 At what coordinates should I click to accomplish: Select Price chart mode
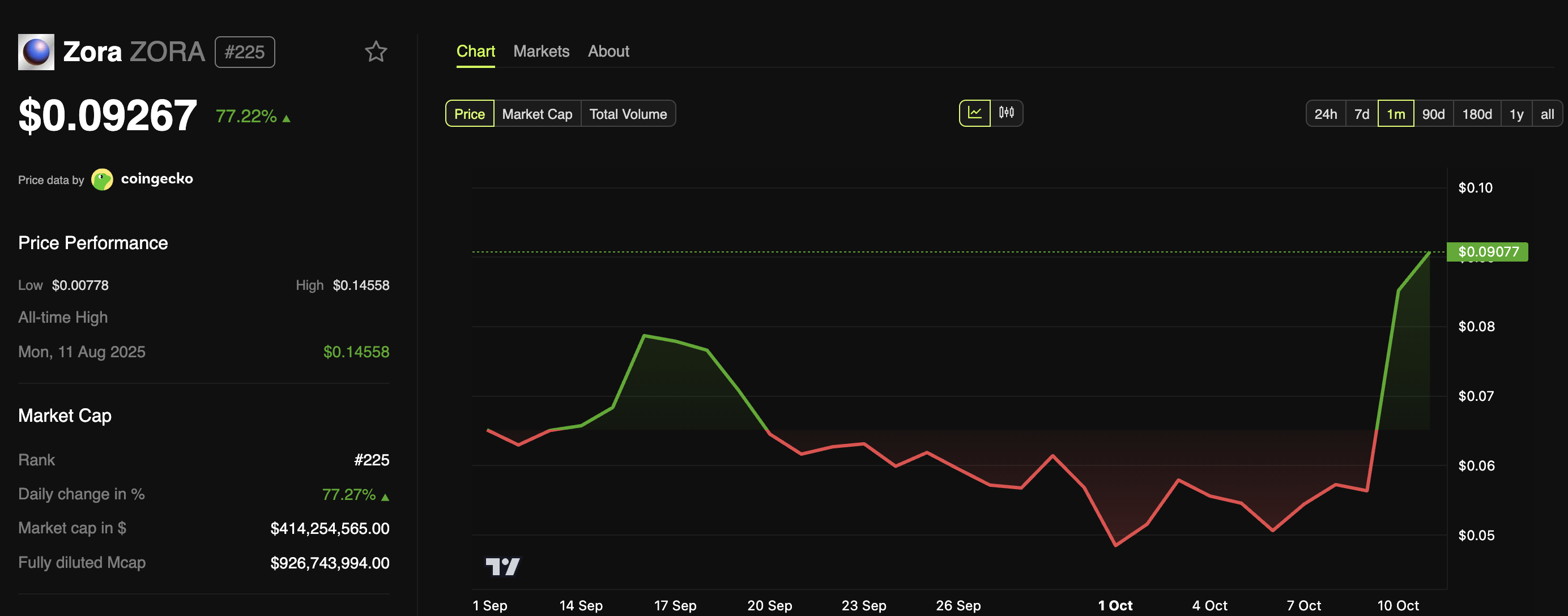click(x=469, y=114)
